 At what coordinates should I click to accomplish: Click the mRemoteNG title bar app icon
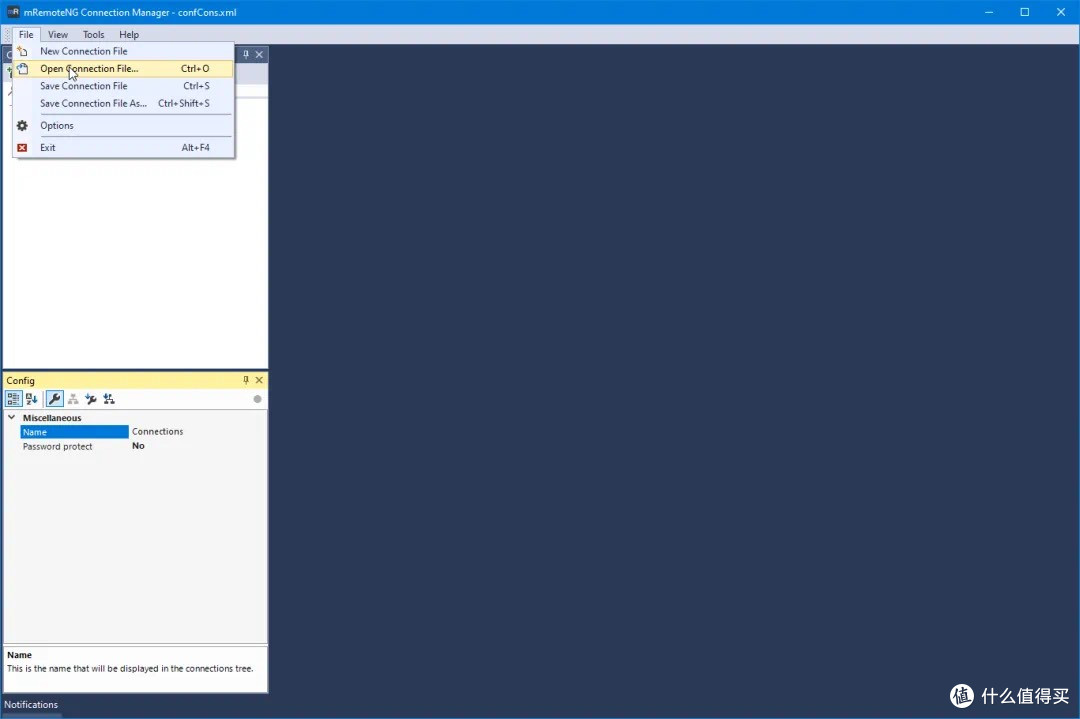pyautogui.click(x=13, y=12)
